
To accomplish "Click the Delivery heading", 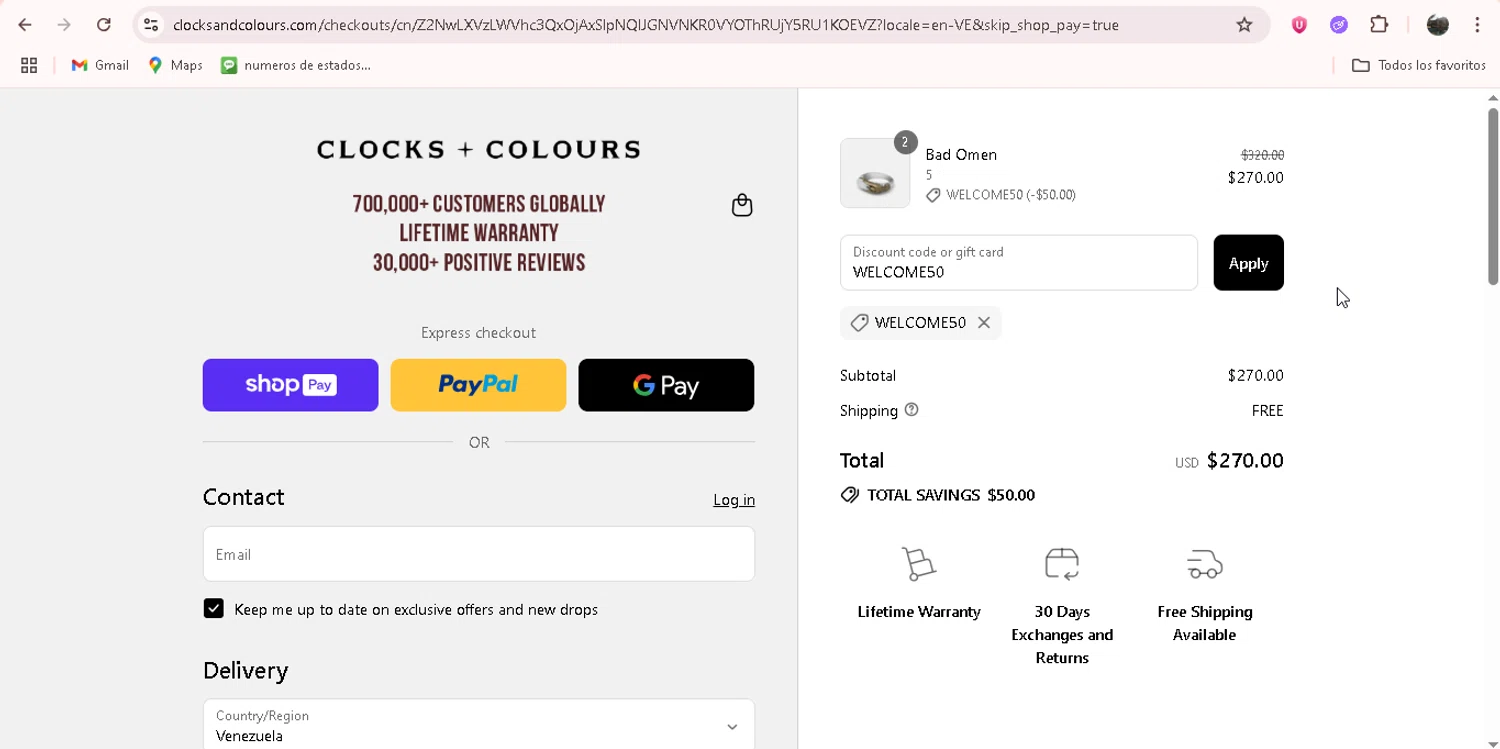I will pos(245,670).
